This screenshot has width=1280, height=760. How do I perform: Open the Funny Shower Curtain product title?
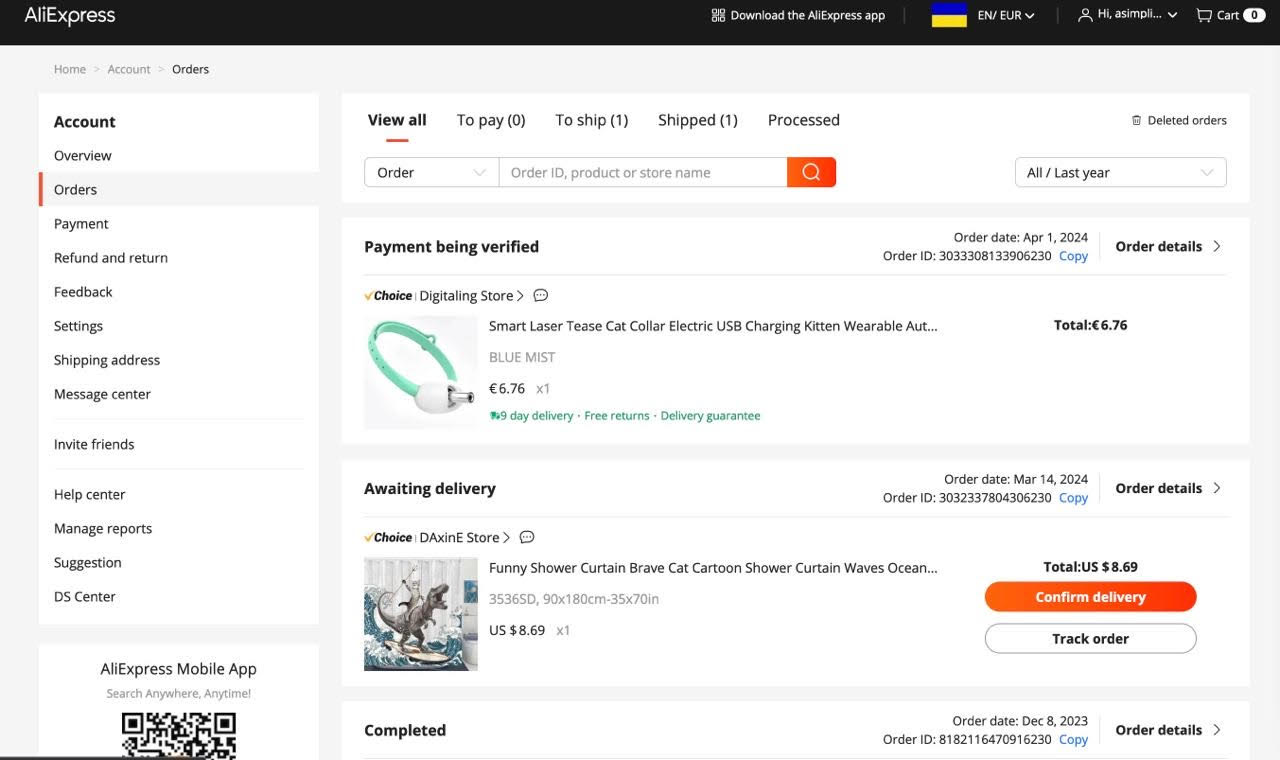[x=713, y=568]
